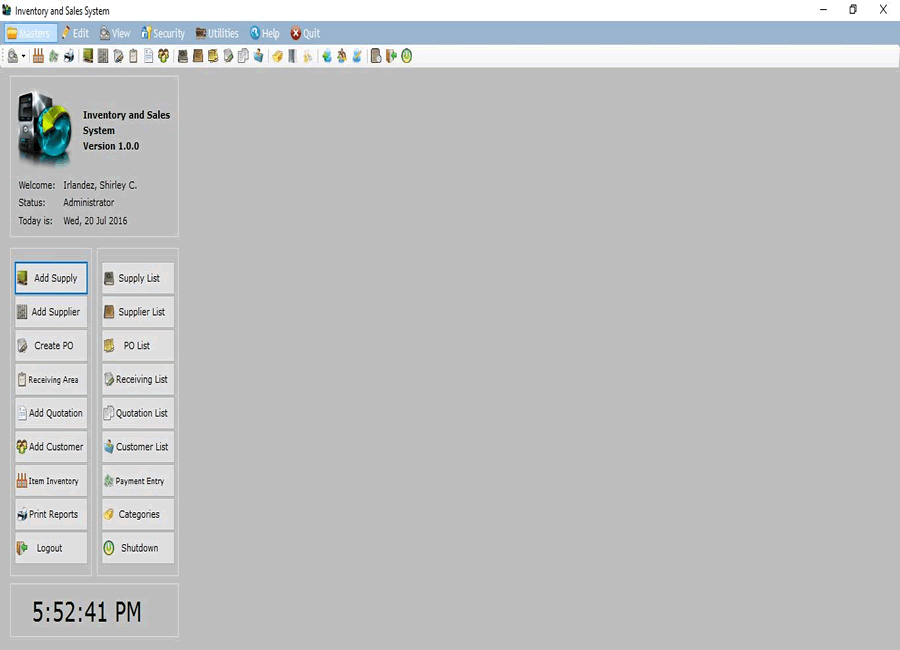Expand the View menu
This screenshot has height=650, width=900.
(x=115, y=33)
